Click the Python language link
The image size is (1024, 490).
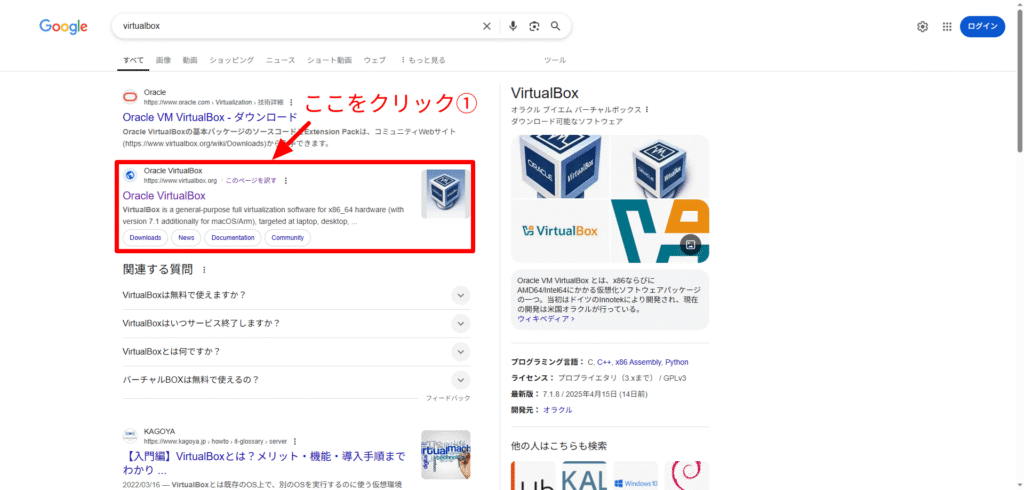677,362
